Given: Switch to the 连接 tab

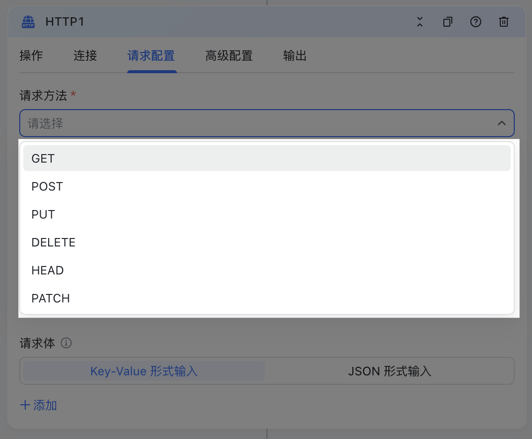Looking at the screenshot, I should pyautogui.click(x=85, y=56).
